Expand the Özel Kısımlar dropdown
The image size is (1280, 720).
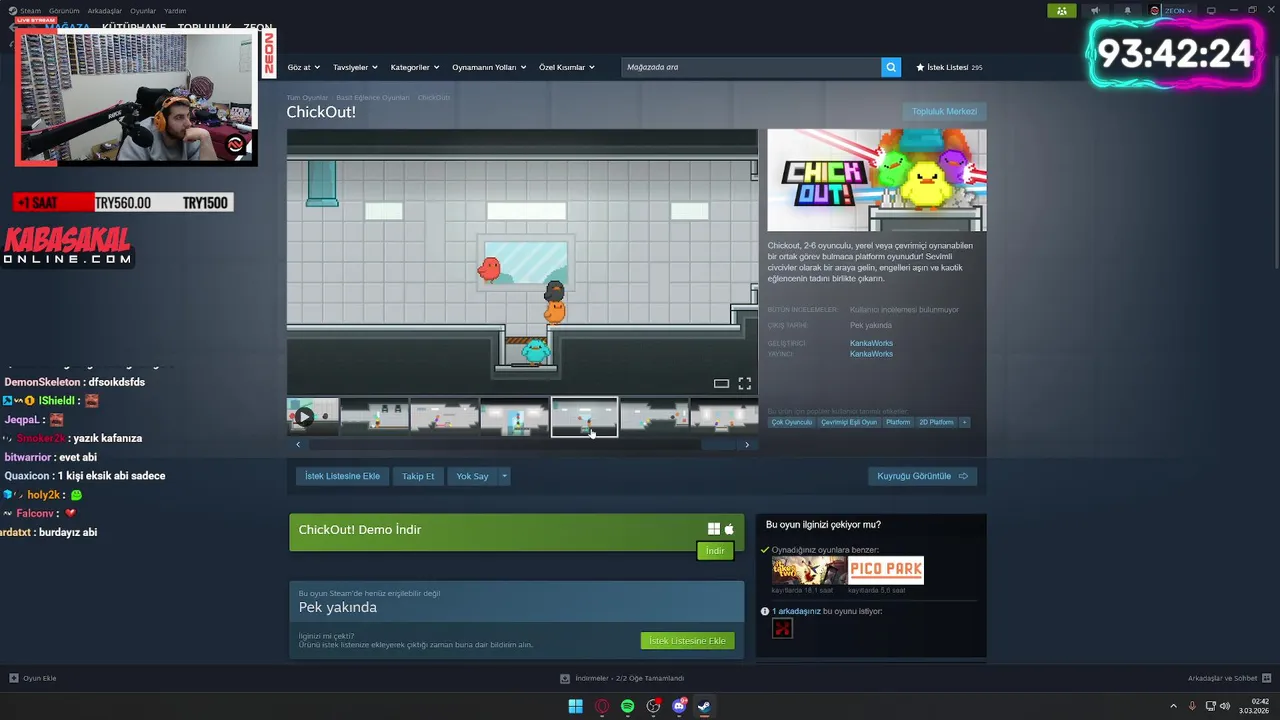tap(566, 67)
